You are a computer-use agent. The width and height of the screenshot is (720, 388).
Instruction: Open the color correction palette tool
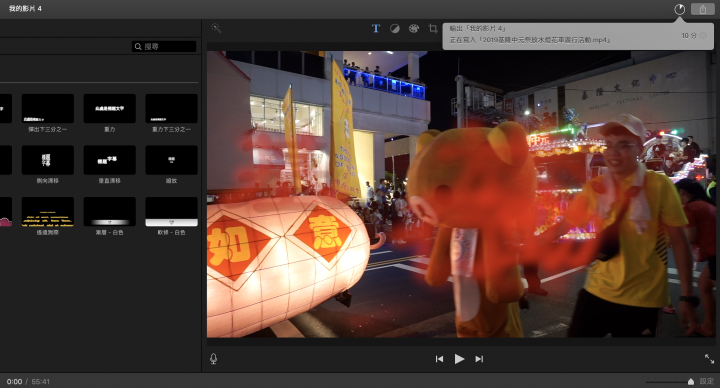(414, 28)
